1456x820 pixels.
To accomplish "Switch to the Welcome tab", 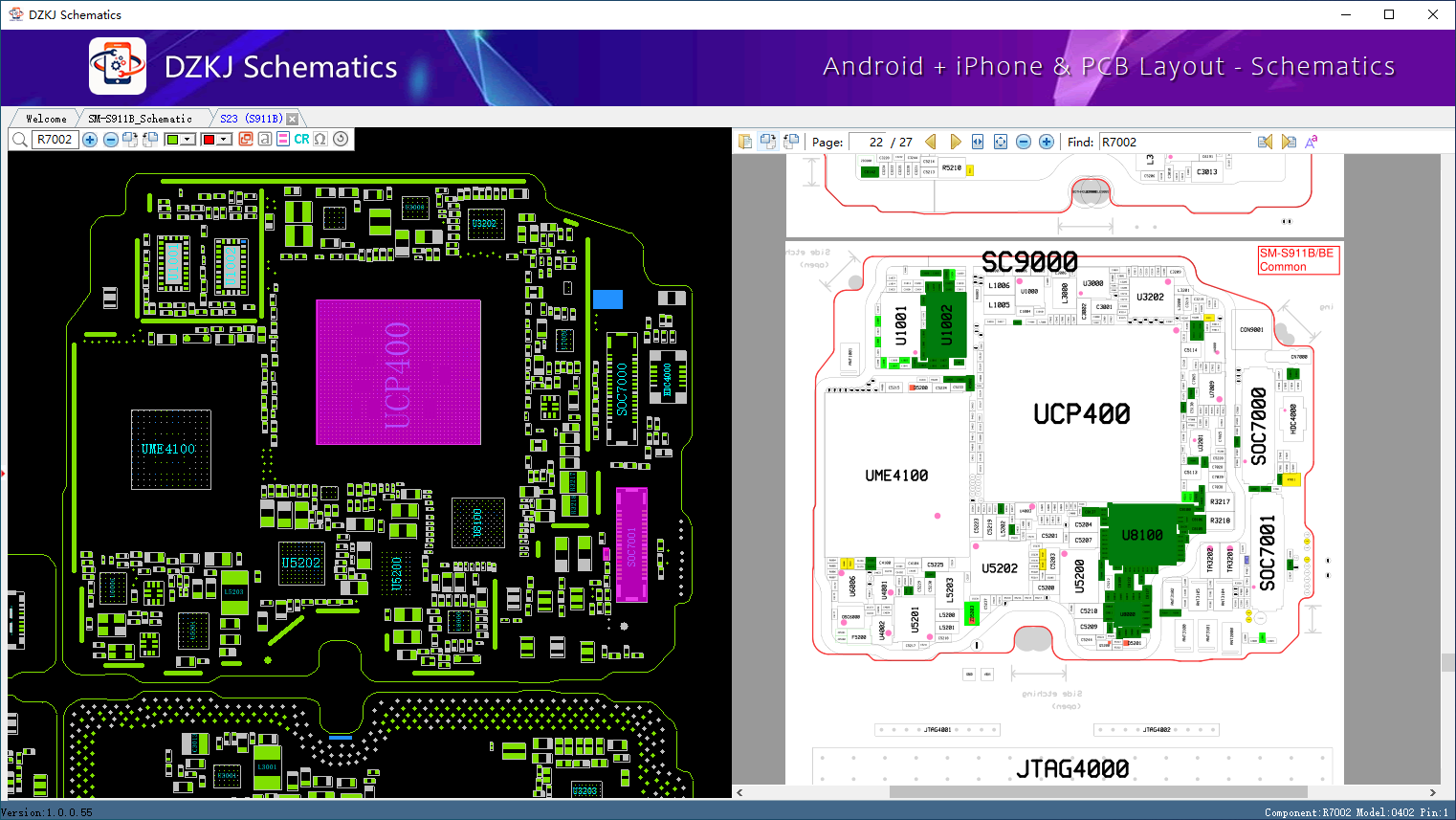I will (46, 119).
